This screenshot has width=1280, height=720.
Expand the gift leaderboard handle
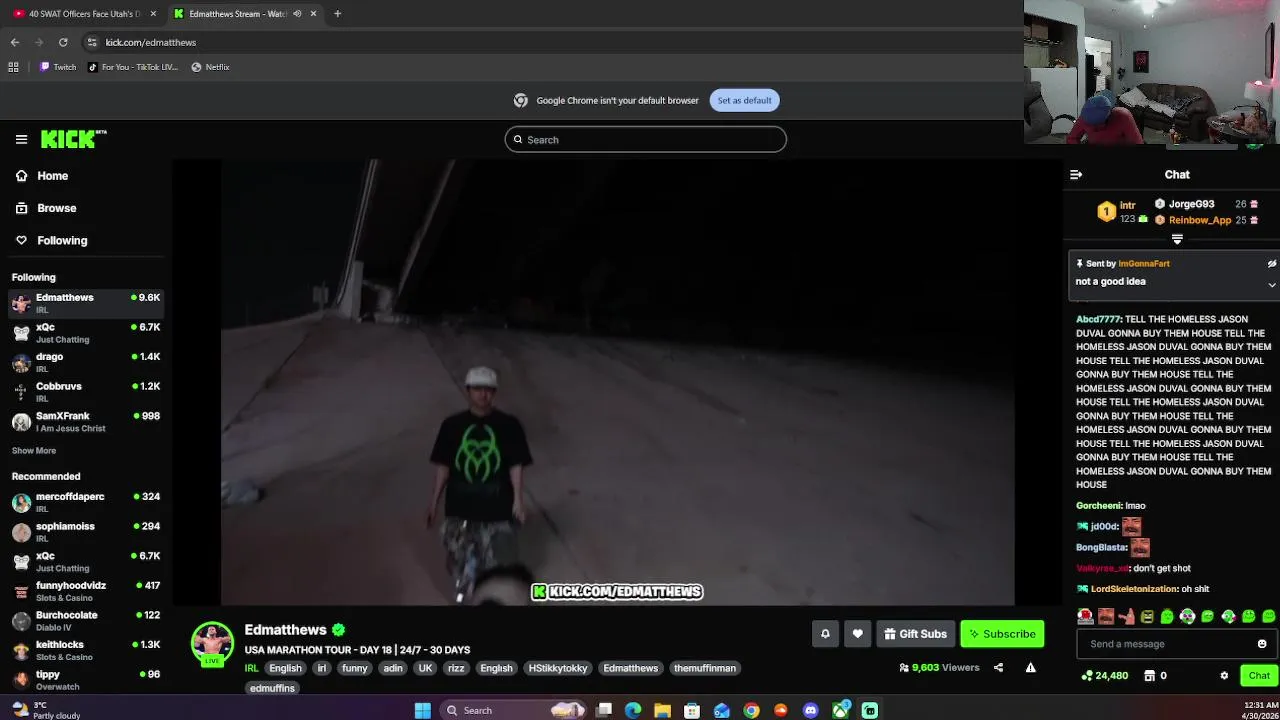pyautogui.click(x=1177, y=239)
